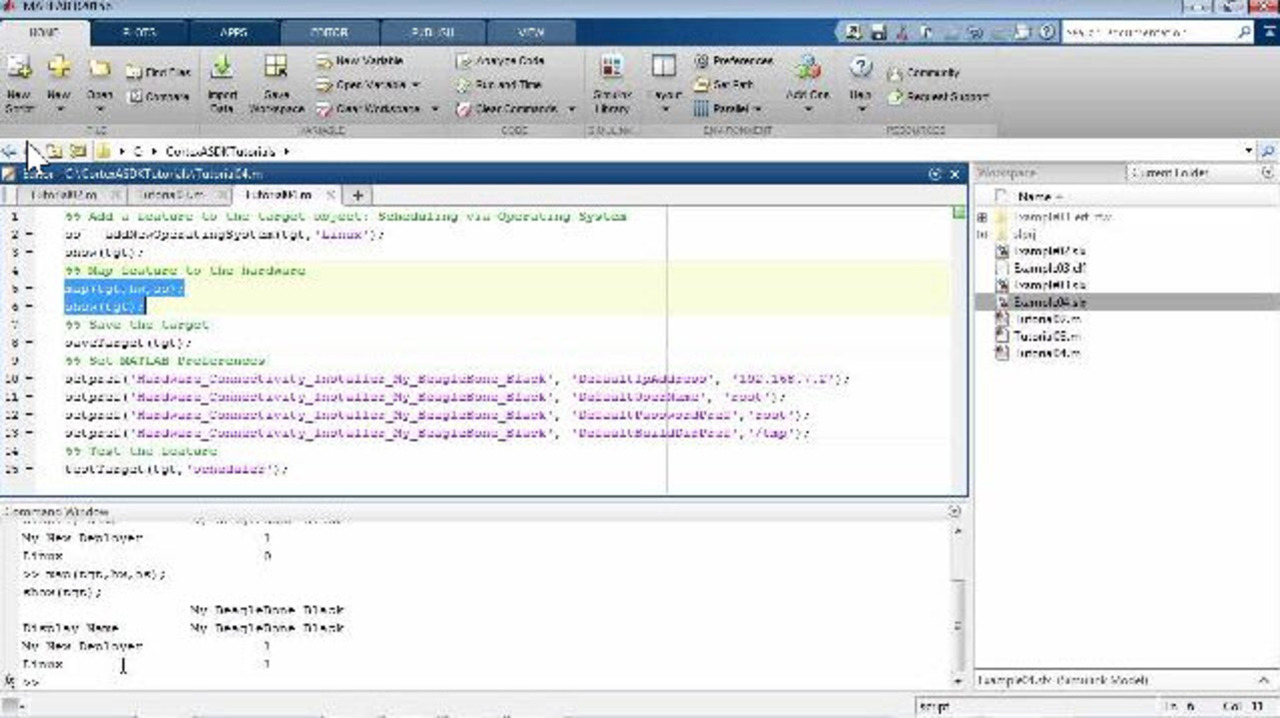This screenshot has height=718, width=1280.
Task: Expand the Layout dropdown menu
Action: pyautogui.click(x=664, y=108)
